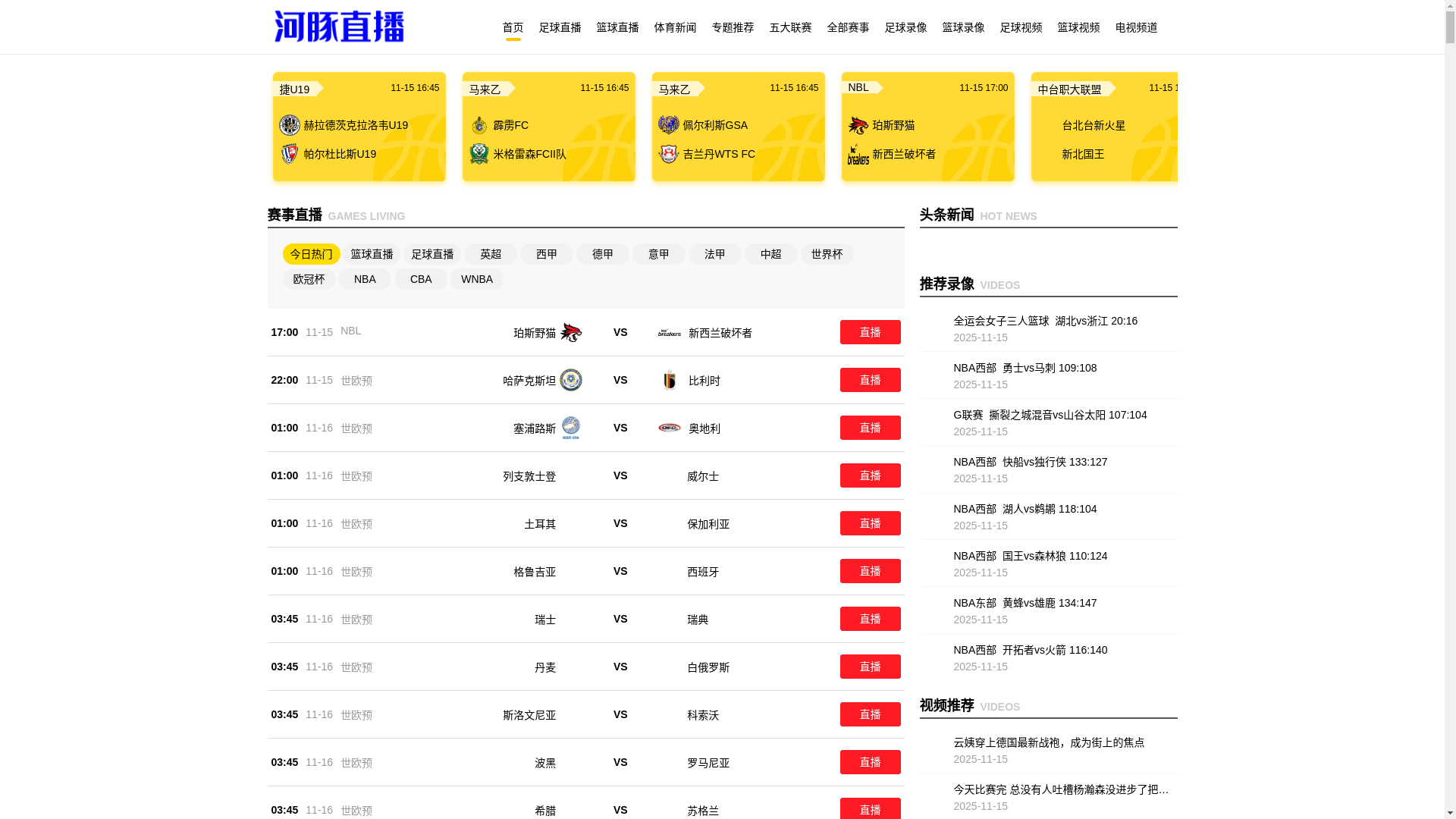Filter matches by CBA
Viewport: 1456px width, 819px height.
(x=421, y=279)
